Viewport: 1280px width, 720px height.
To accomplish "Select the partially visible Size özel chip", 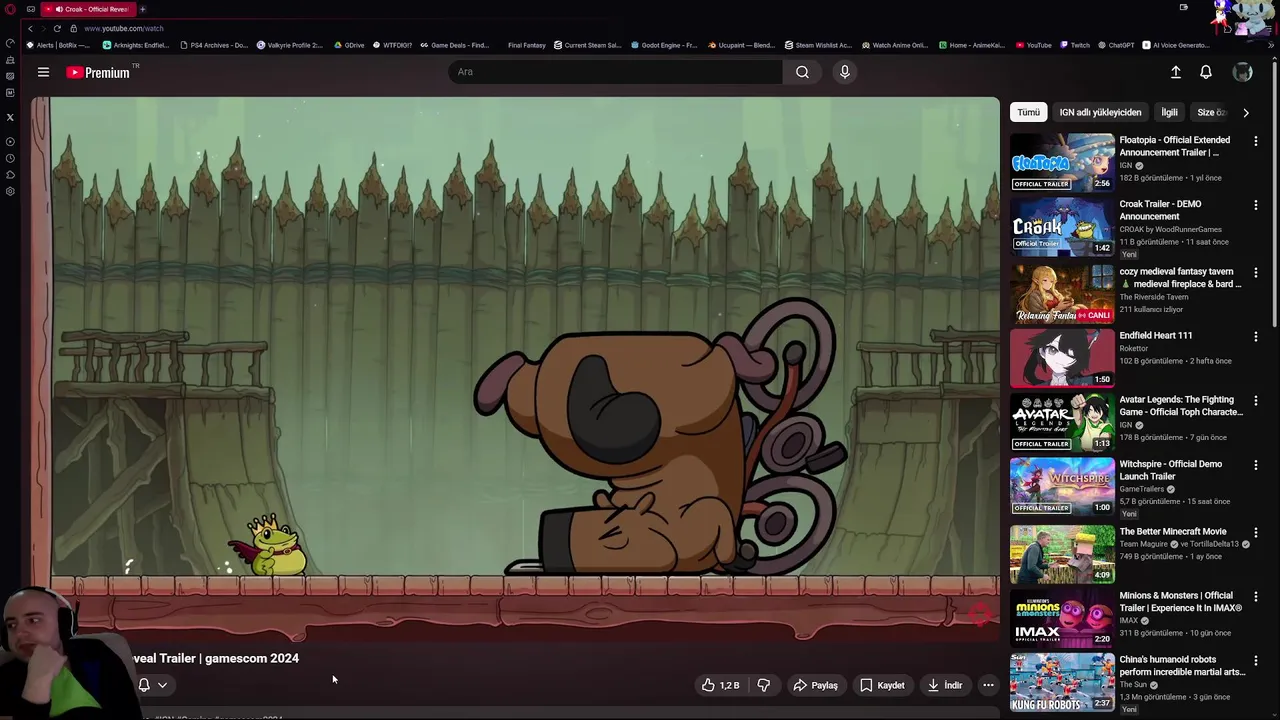I will coord(1211,112).
